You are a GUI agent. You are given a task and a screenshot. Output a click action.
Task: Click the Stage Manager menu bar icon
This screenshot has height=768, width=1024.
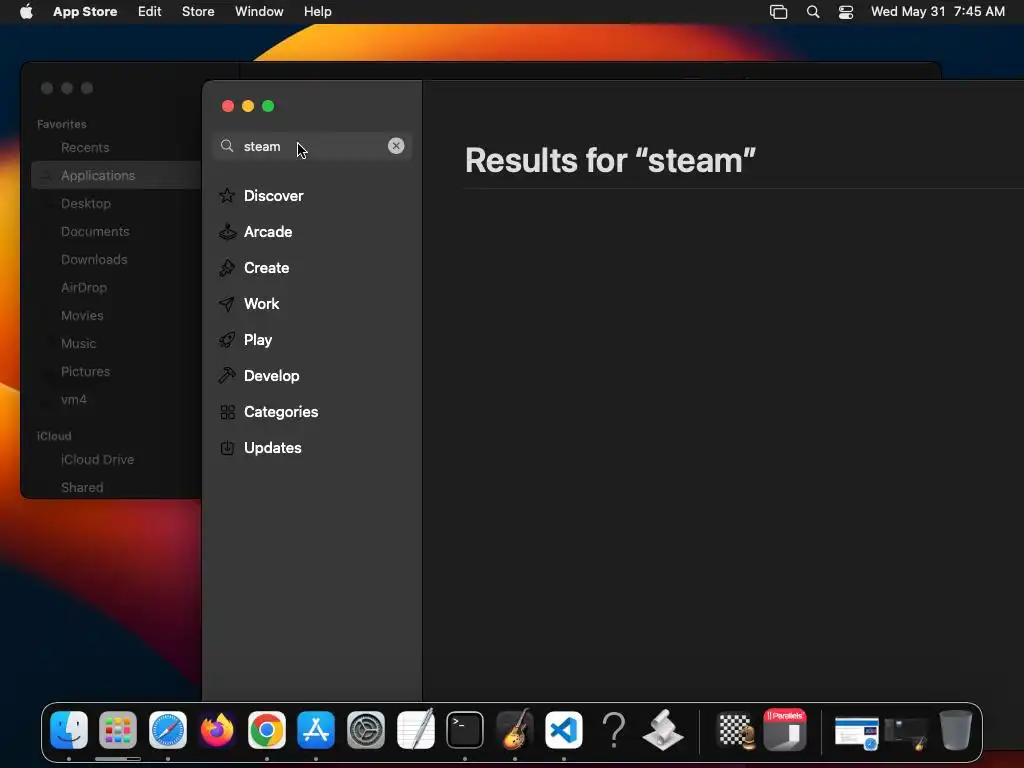coord(778,12)
